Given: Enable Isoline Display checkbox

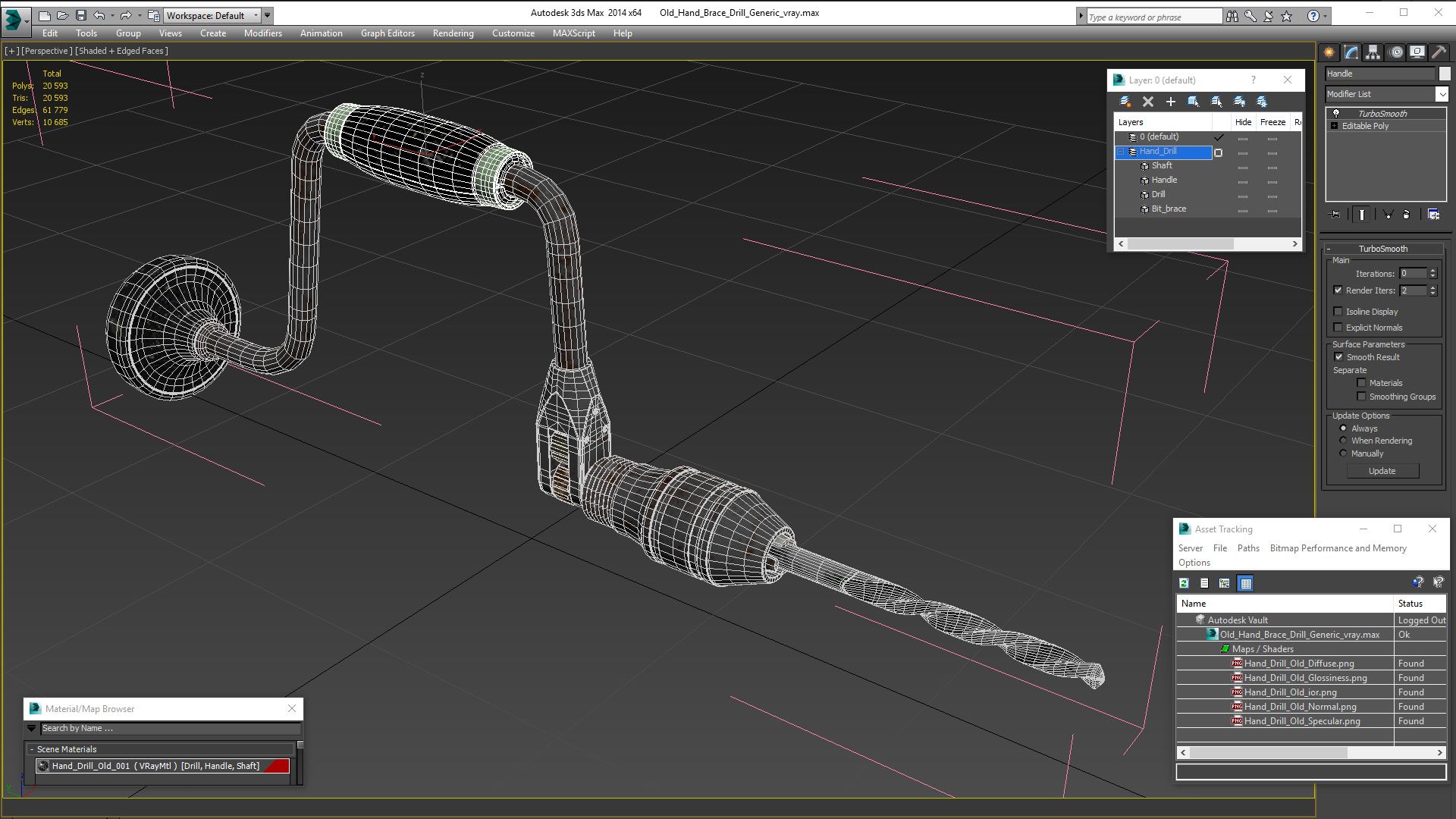Looking at the screenshot, I should coord(1338,312).
